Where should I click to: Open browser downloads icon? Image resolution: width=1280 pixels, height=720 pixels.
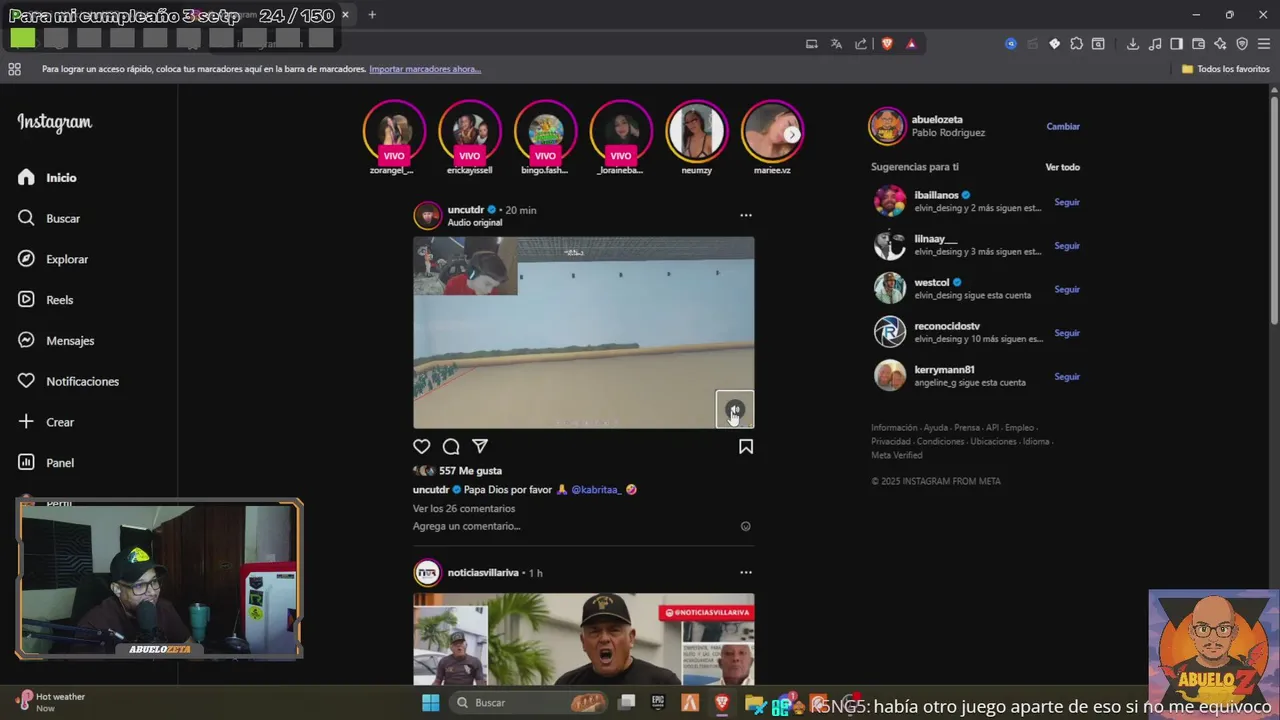click(1133, 44)
